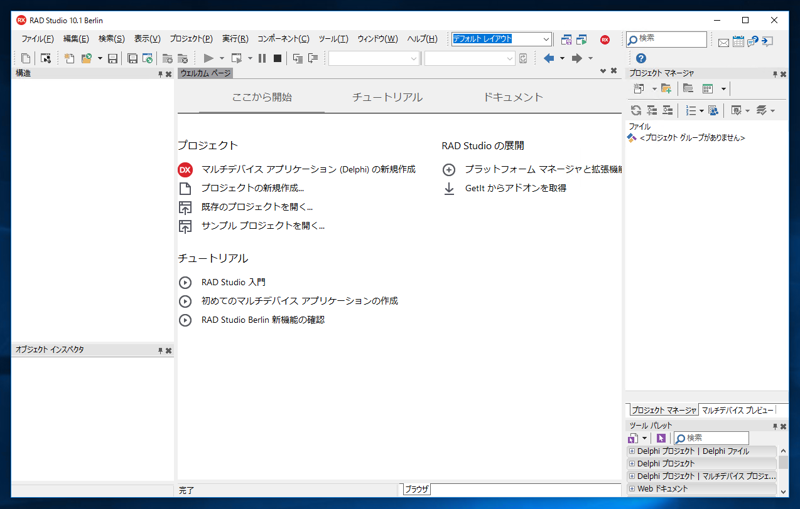Click the blue Help question mark icon
The width and height of the screenshot is (800, 509).
(641, 58)
